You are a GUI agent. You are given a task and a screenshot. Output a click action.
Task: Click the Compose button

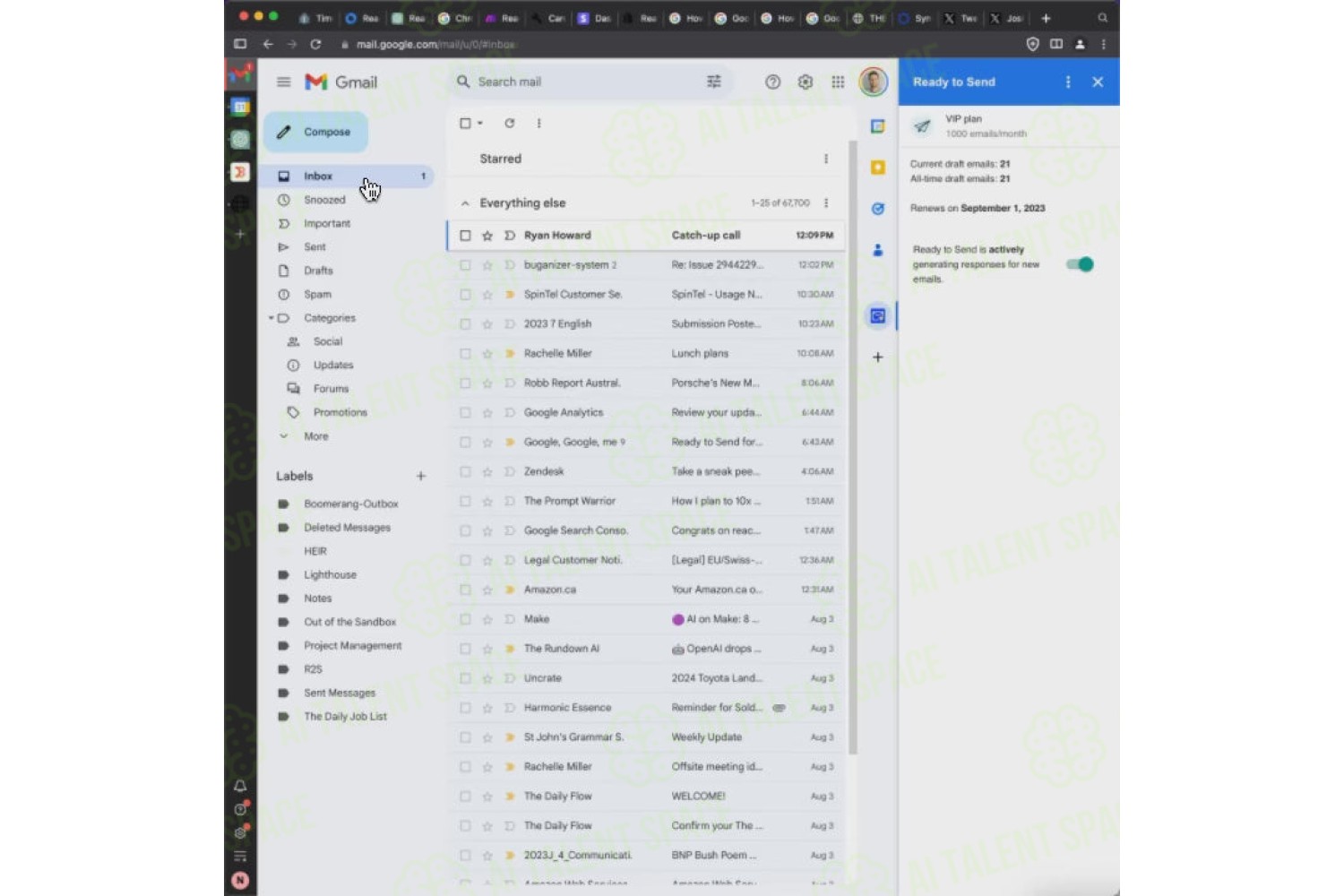315,132
